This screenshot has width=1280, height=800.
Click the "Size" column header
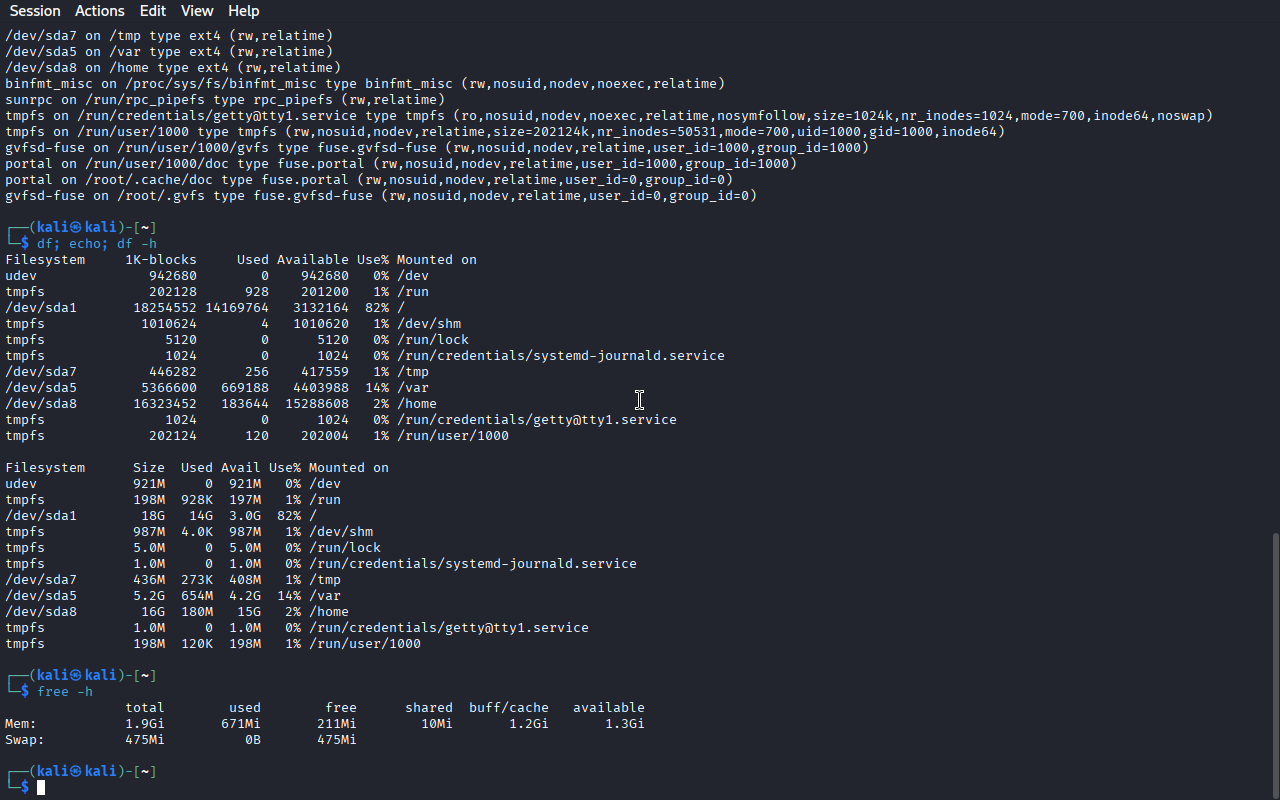pyautogui.click(x=149, y=468)
